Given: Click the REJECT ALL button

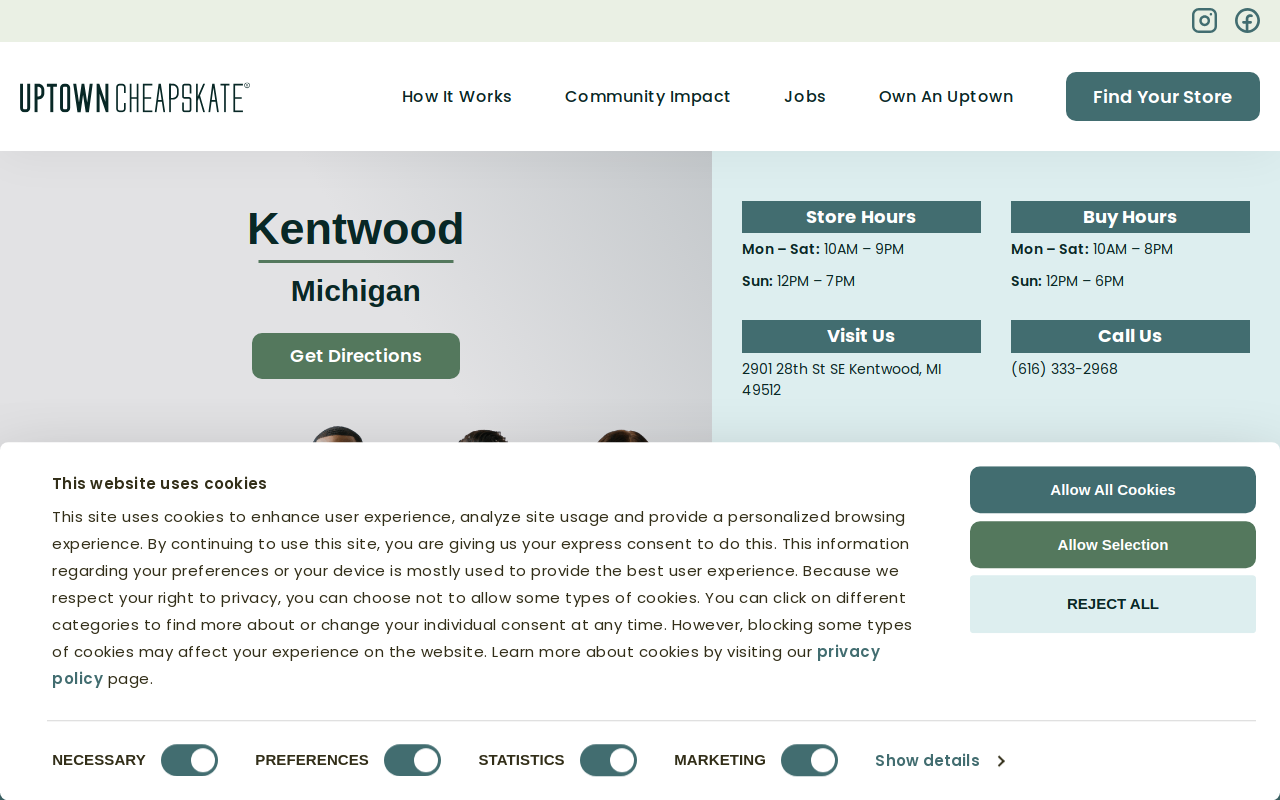Looking at the screenshot, I should (1113, 604).
